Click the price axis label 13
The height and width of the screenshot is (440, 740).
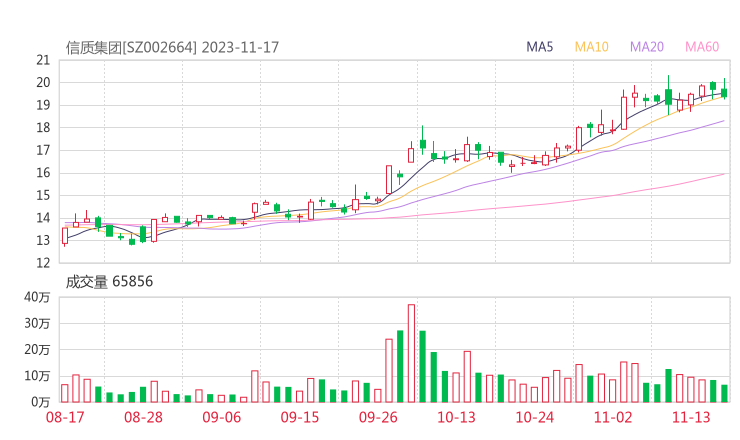click(43, 240)
